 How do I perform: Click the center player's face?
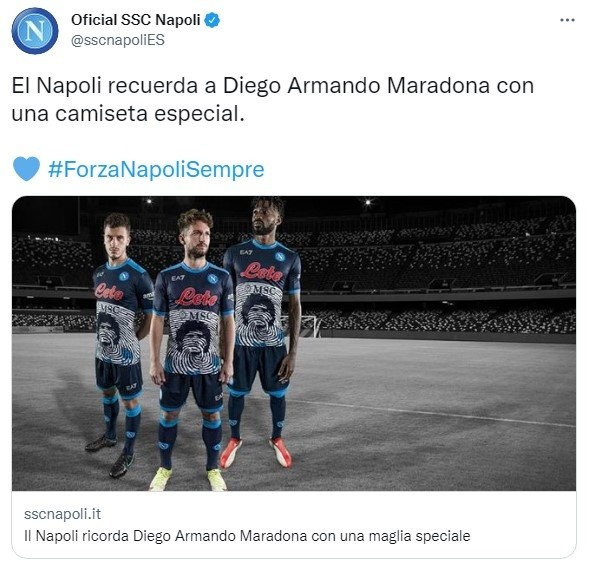196,235
